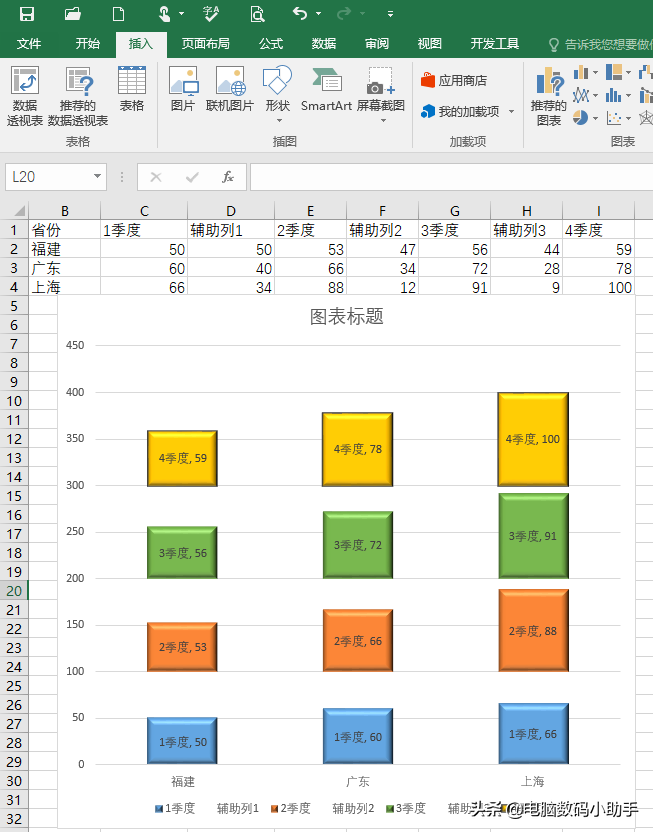Click the statistic histogram chart icon

point(614,96)
